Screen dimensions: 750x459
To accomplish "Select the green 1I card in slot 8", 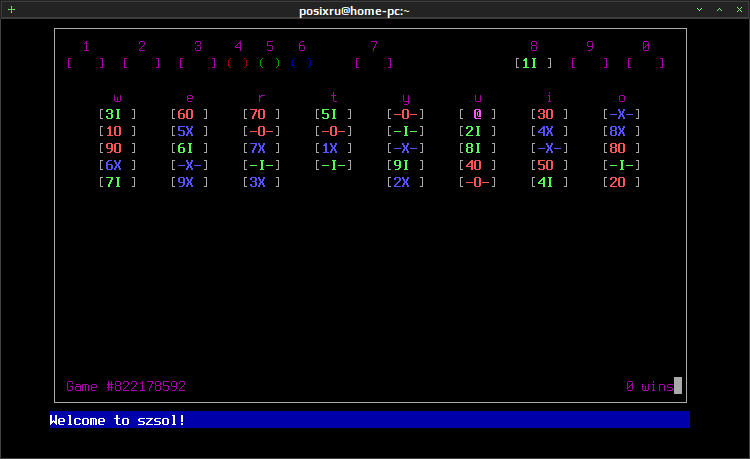I will [533, 63].
